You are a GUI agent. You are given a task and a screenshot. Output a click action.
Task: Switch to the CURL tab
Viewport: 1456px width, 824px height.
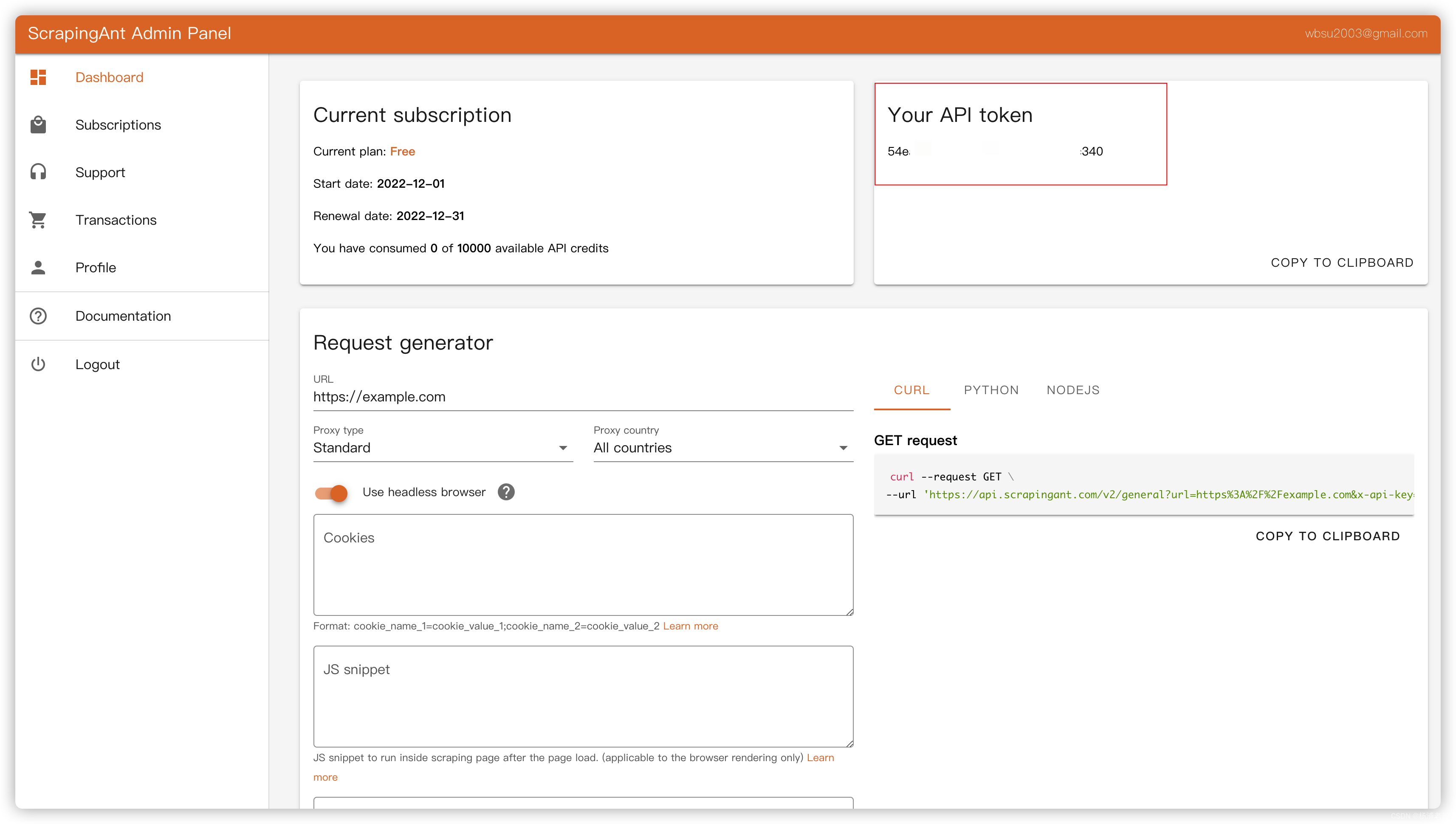[x=911, y=390]
